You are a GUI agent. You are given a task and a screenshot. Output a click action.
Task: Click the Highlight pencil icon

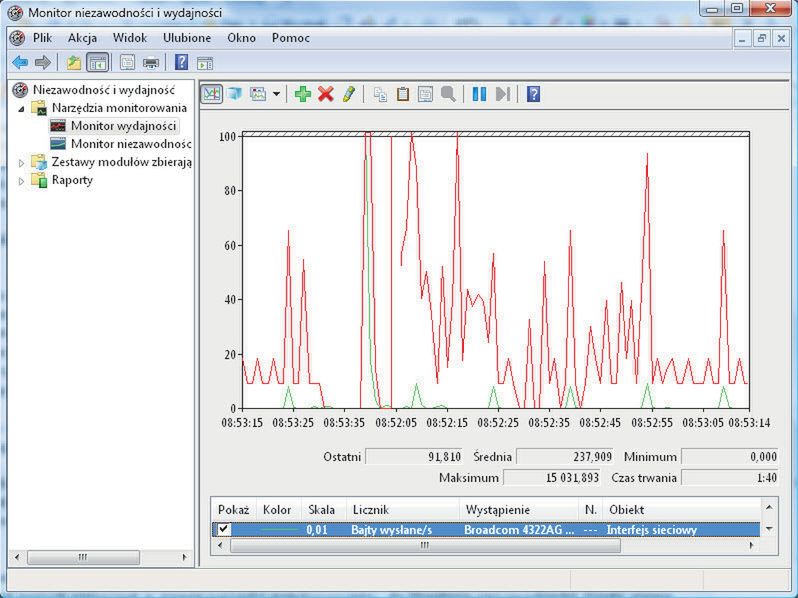348,94
